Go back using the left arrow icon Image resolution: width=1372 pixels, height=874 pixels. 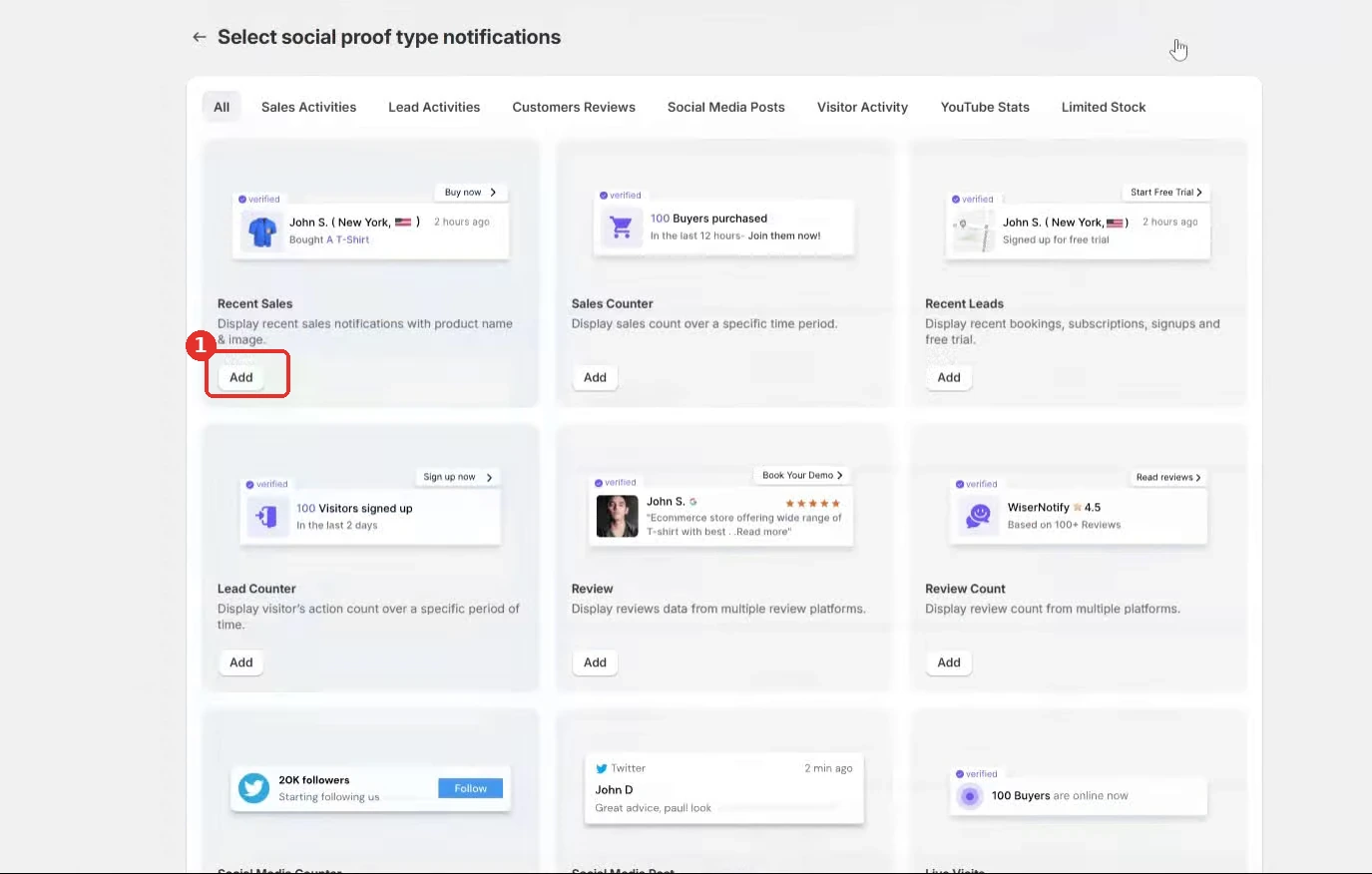point(200,37)
